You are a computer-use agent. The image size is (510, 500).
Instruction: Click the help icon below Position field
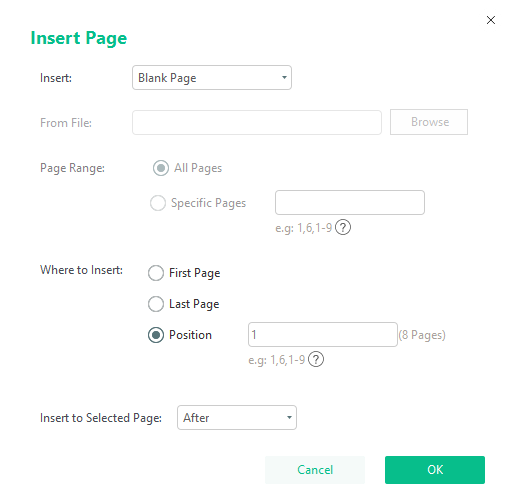(316, 359)
